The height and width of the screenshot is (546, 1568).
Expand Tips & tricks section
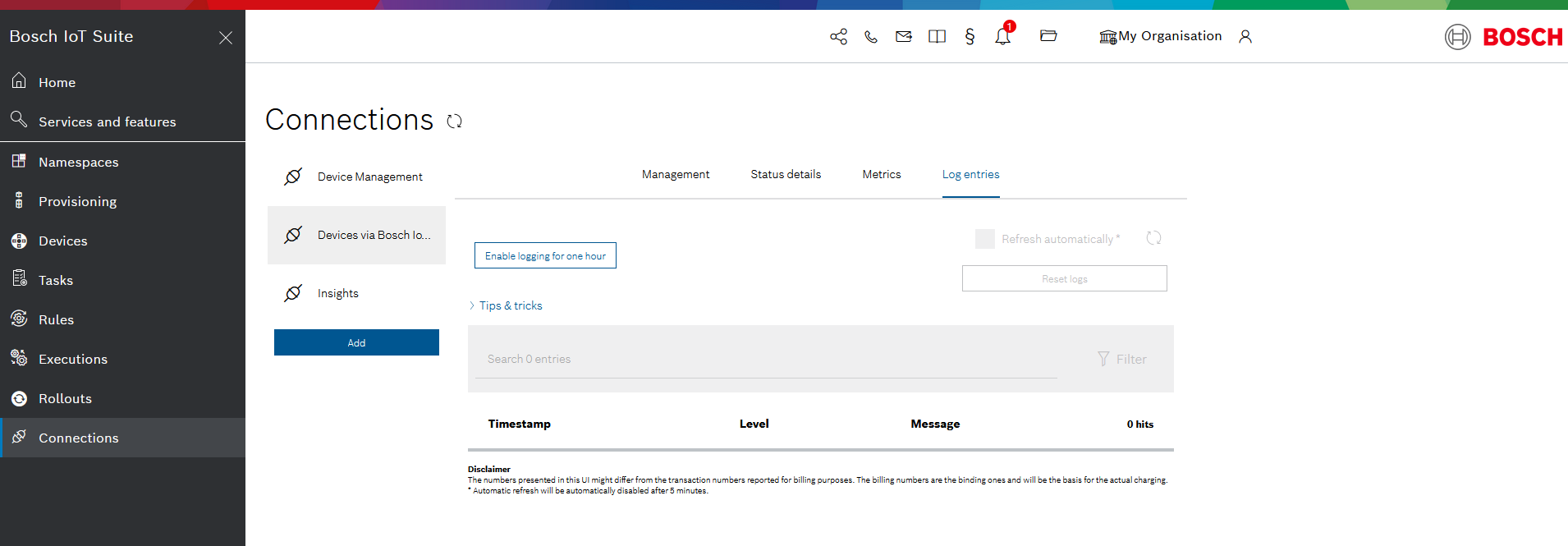[x=506, y=305]
